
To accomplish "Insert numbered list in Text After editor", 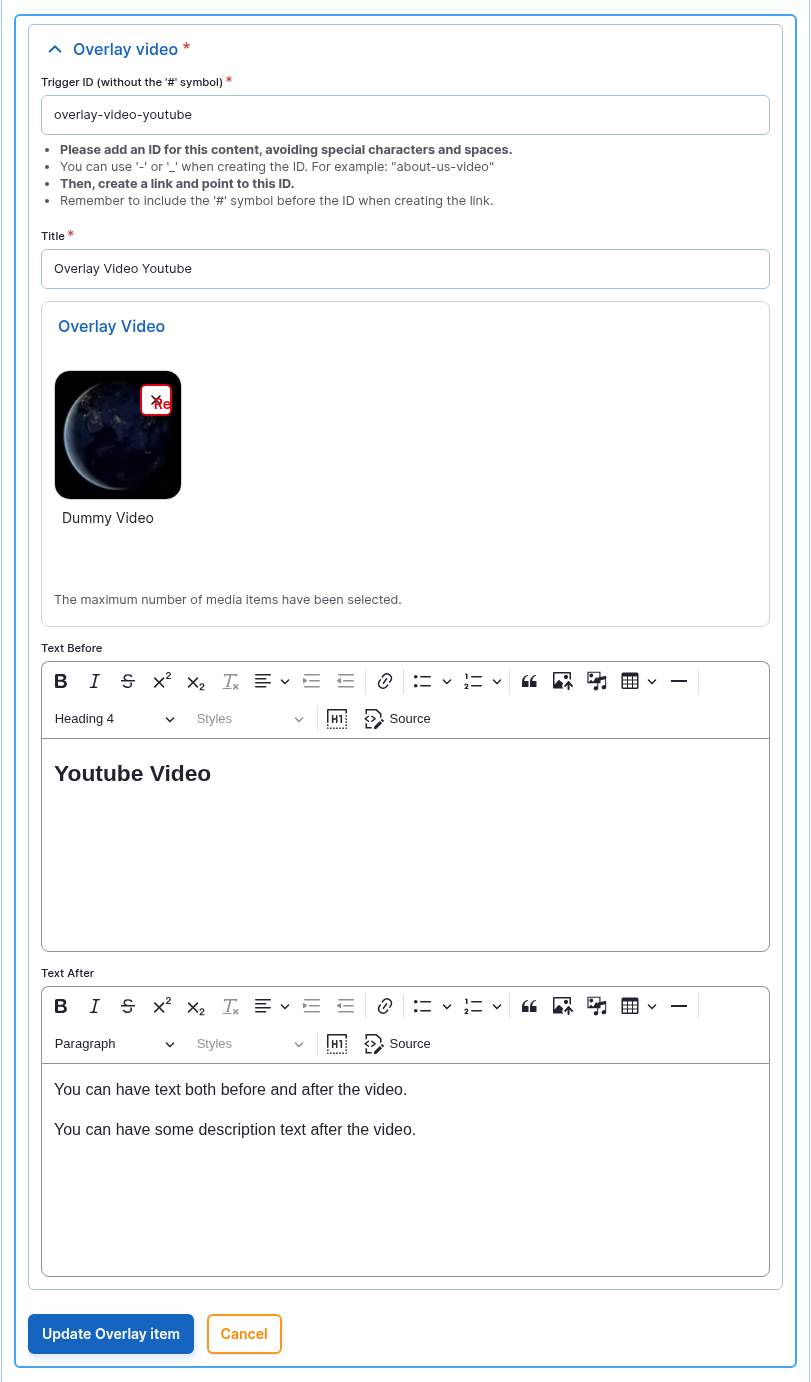I will pyautogui.click(x=473, y=1006).
